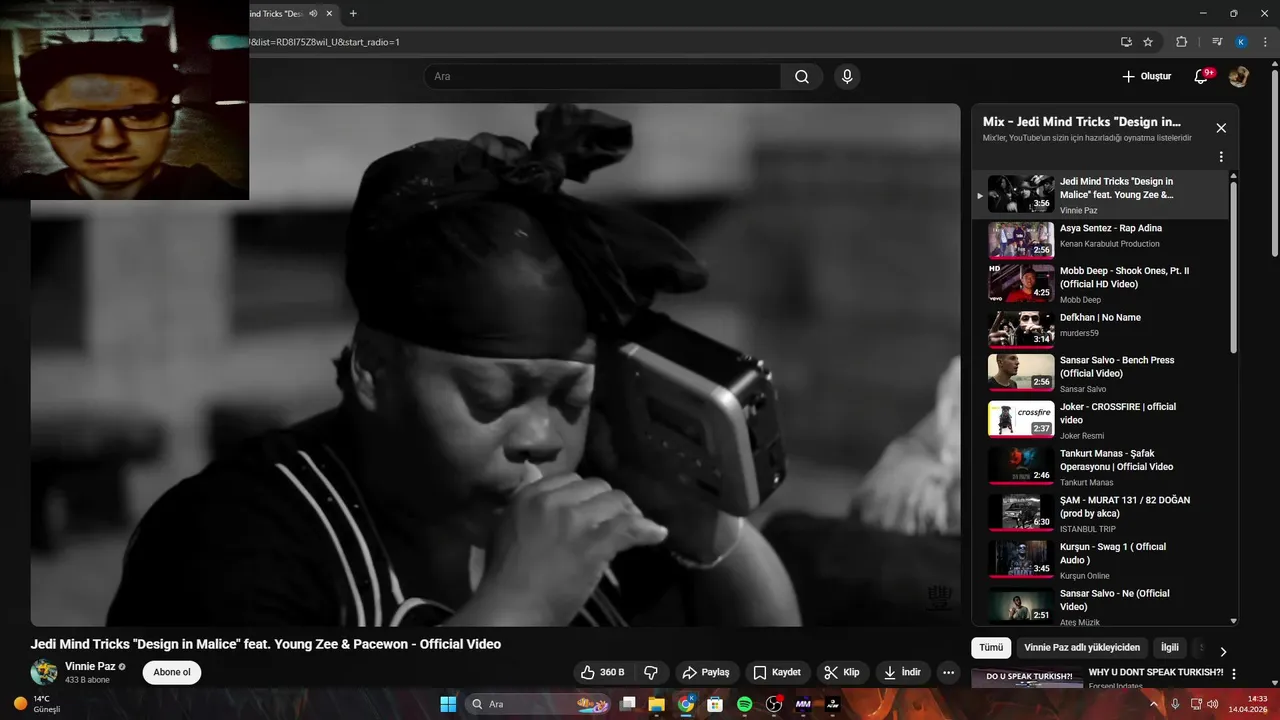The height and width of the screenshot is (720, 1280).
Task: Select the currently playing Design in Malice playlist entry
Action: coord(1101,194)
